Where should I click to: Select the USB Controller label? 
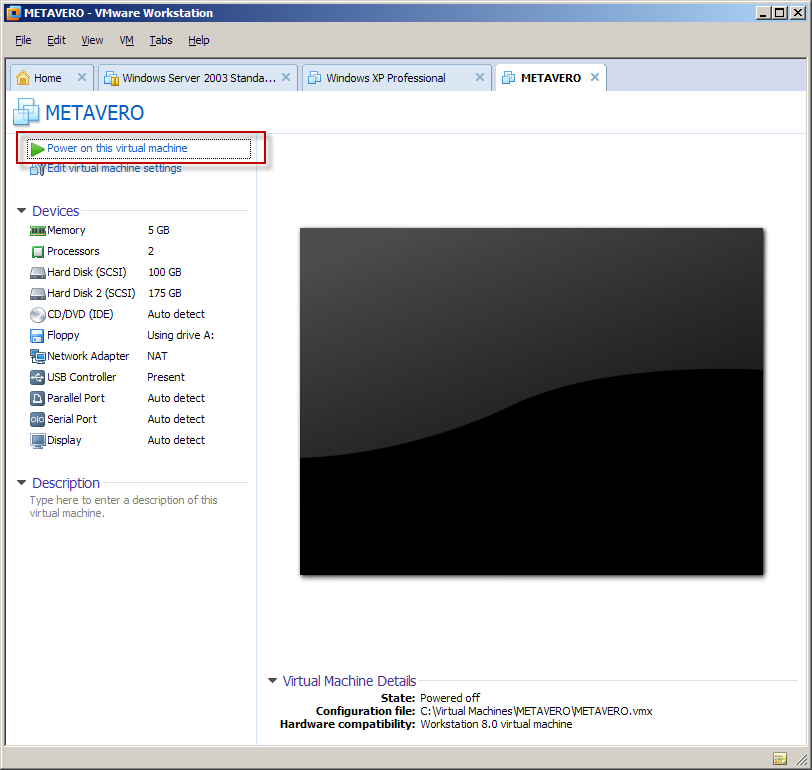(x=82, y=377)
